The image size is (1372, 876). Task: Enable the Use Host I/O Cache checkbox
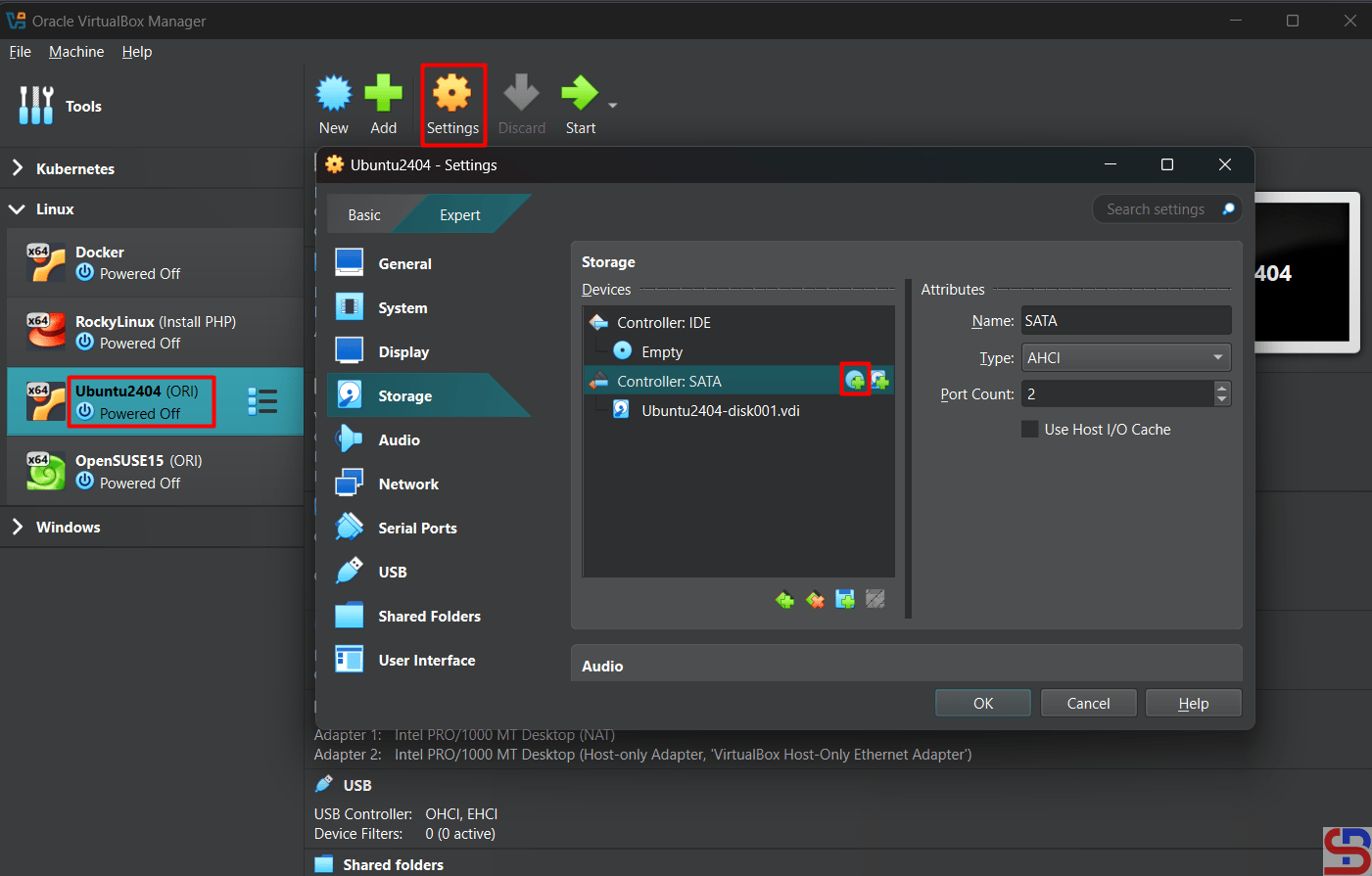pyautogui.click(x=1030, y=430)
